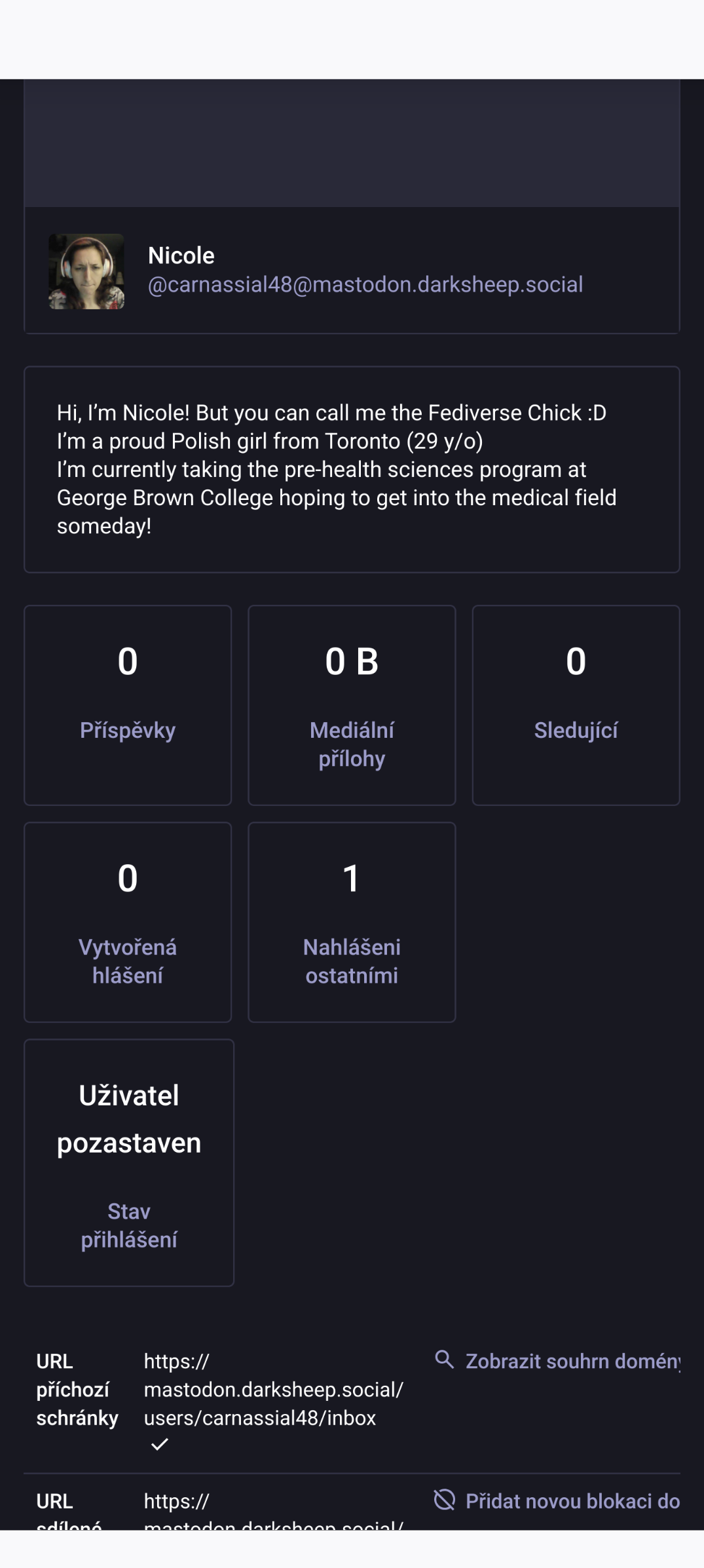The image size is (704, 1568).
Task: Click the URL příchozí schránky label
Action: tap(77, 1390)
